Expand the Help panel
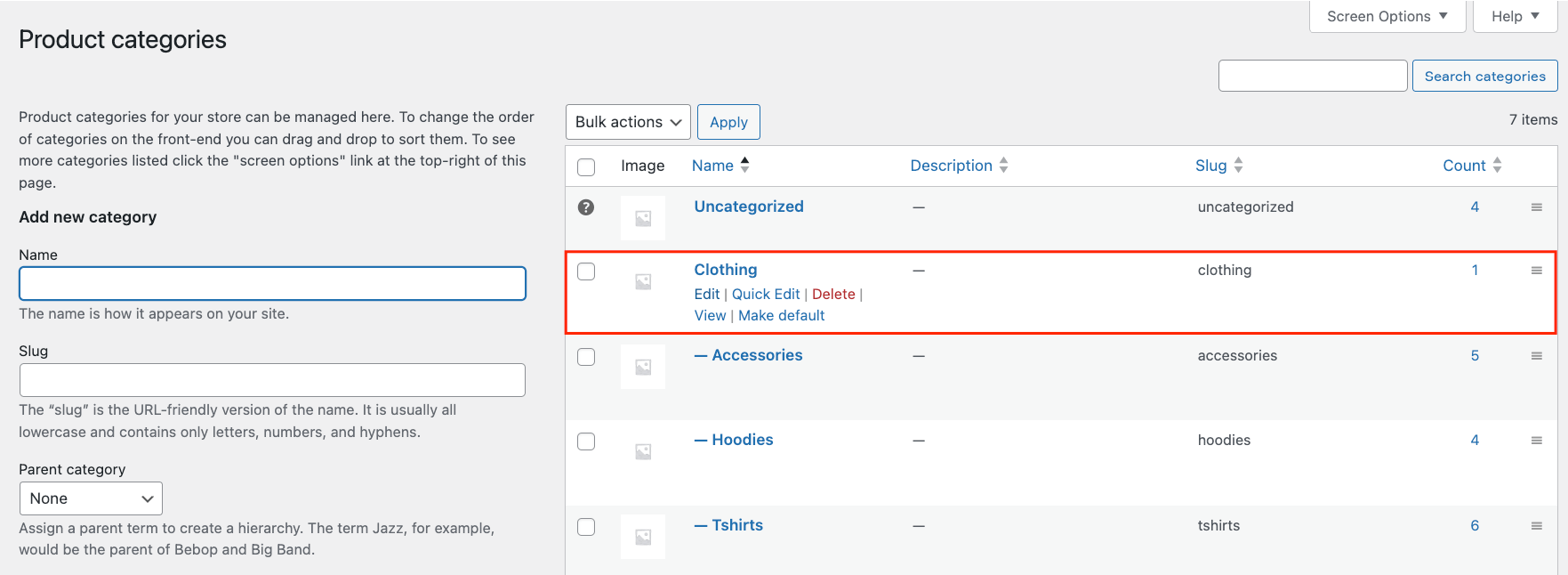 tap(1516, 16)
